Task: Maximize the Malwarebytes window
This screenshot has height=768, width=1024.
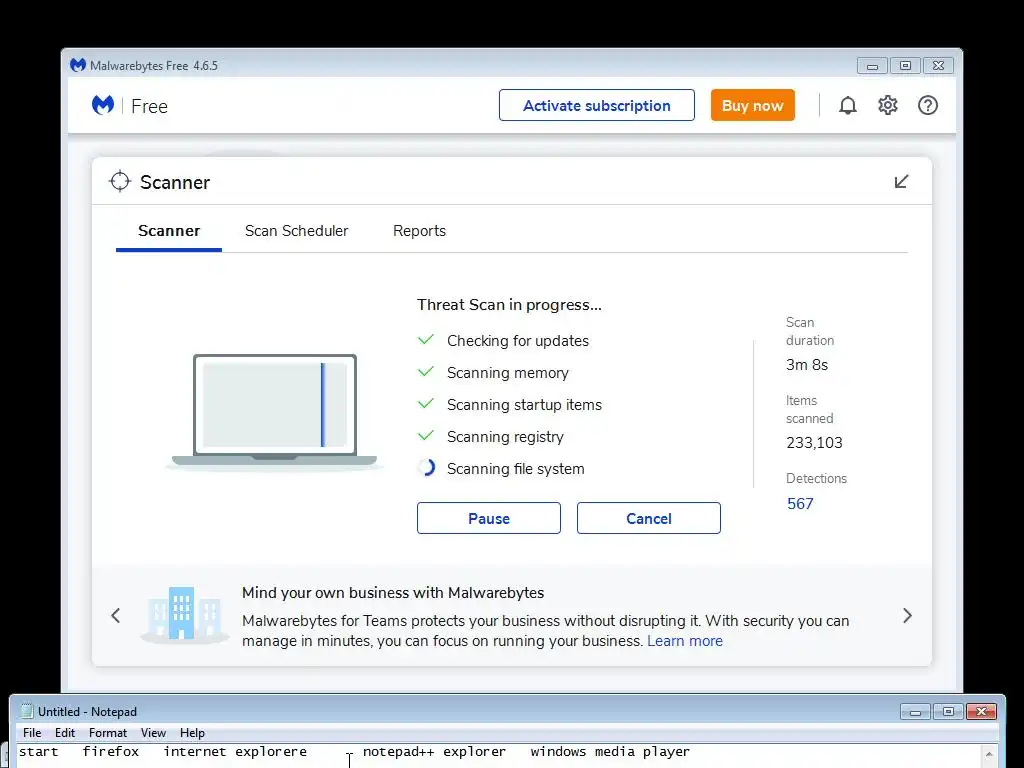Action: coord(905,65)
